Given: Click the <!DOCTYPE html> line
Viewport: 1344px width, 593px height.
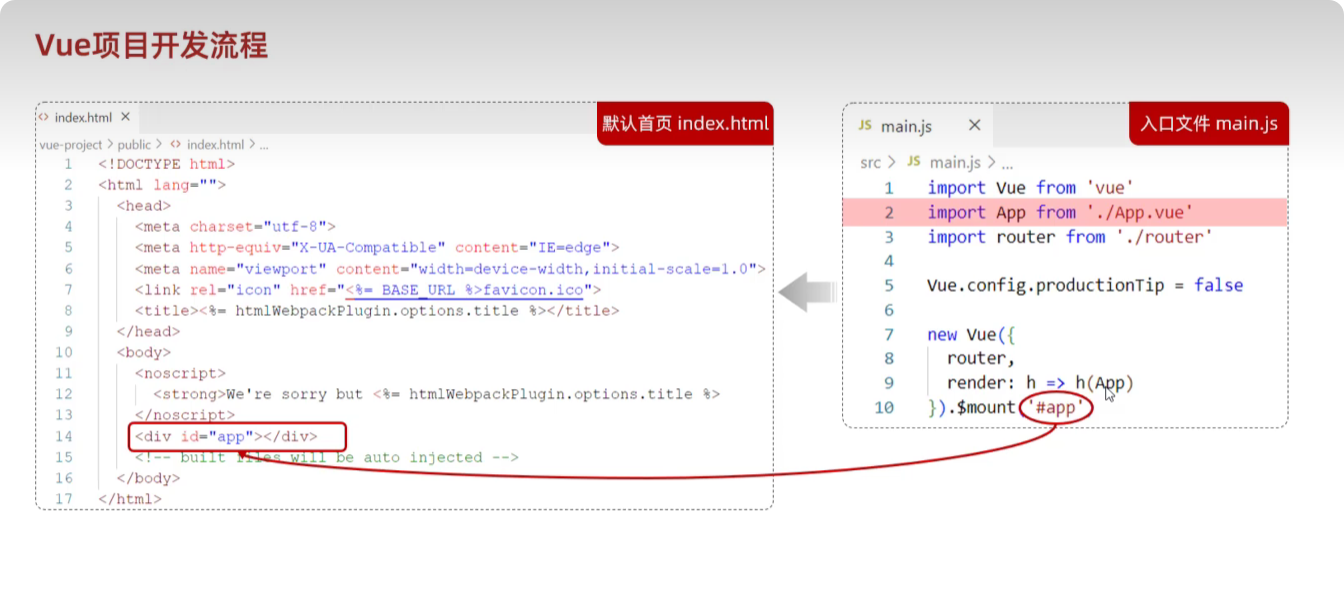Looking at the screenshot, I should coord(166,164).
